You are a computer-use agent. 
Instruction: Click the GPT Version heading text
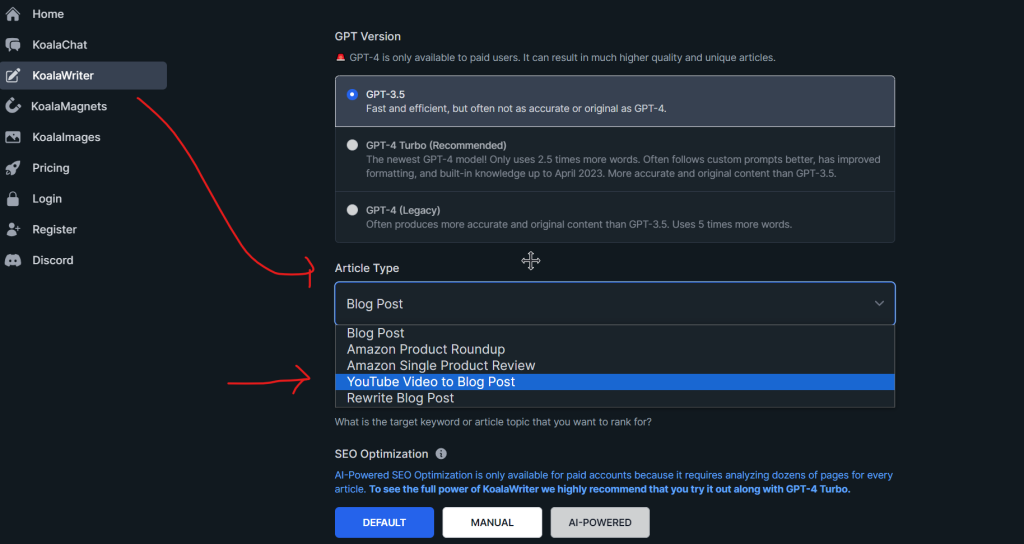point(368,37)
